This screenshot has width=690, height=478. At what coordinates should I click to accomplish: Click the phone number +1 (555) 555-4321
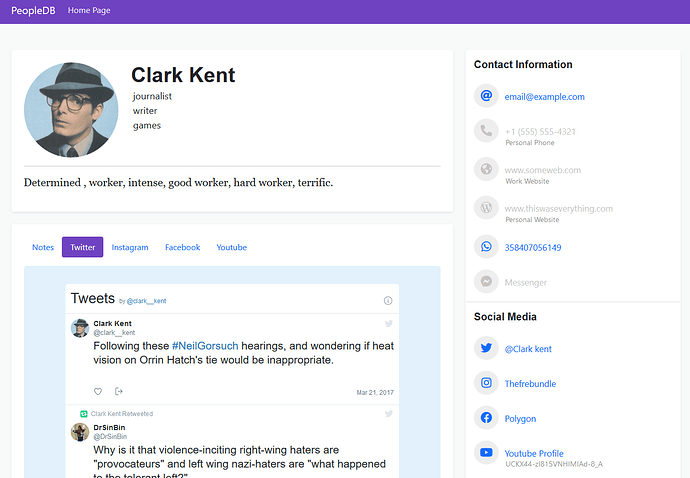[540, 132]
